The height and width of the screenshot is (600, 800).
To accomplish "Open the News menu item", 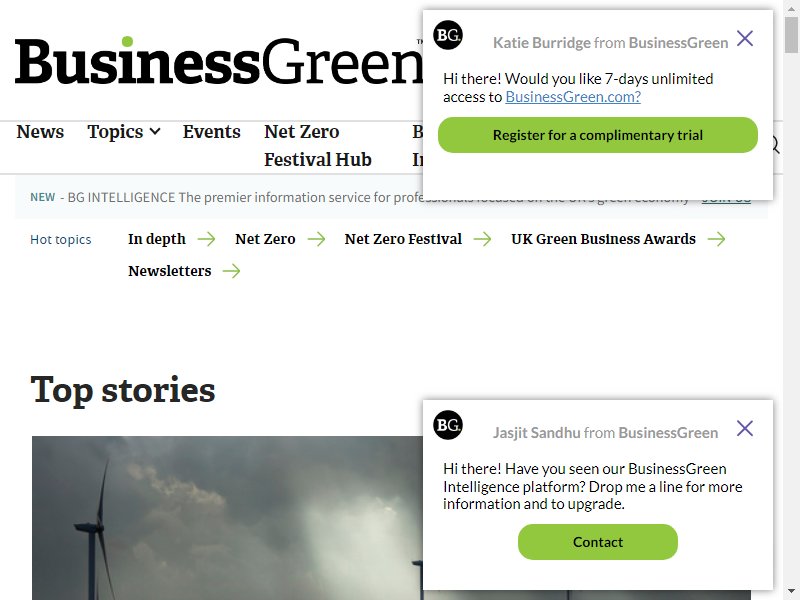I will pyautogui.click(x=40, y=132).
